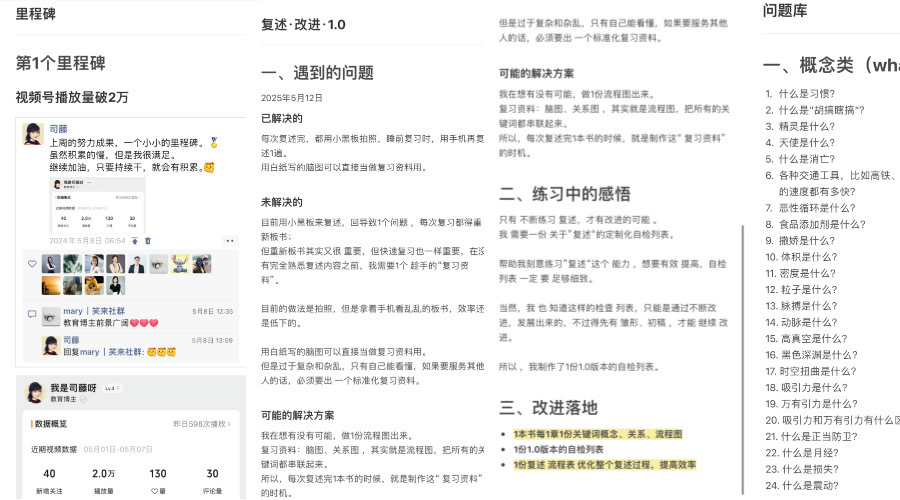Image resolution: width=900 pixels, height=500 pixels.
Task: Click the pin-to-top arrow icon next to timestamp
Action: pos(135,240)
